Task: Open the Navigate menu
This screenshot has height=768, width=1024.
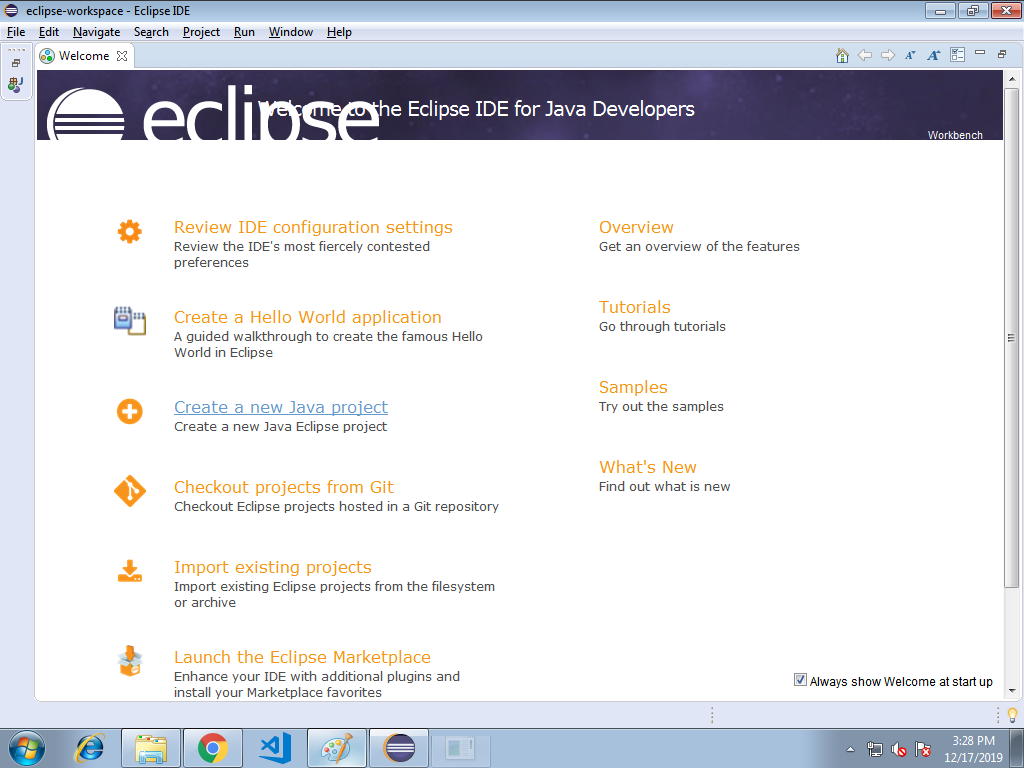Action: click(x=97, y=32)
